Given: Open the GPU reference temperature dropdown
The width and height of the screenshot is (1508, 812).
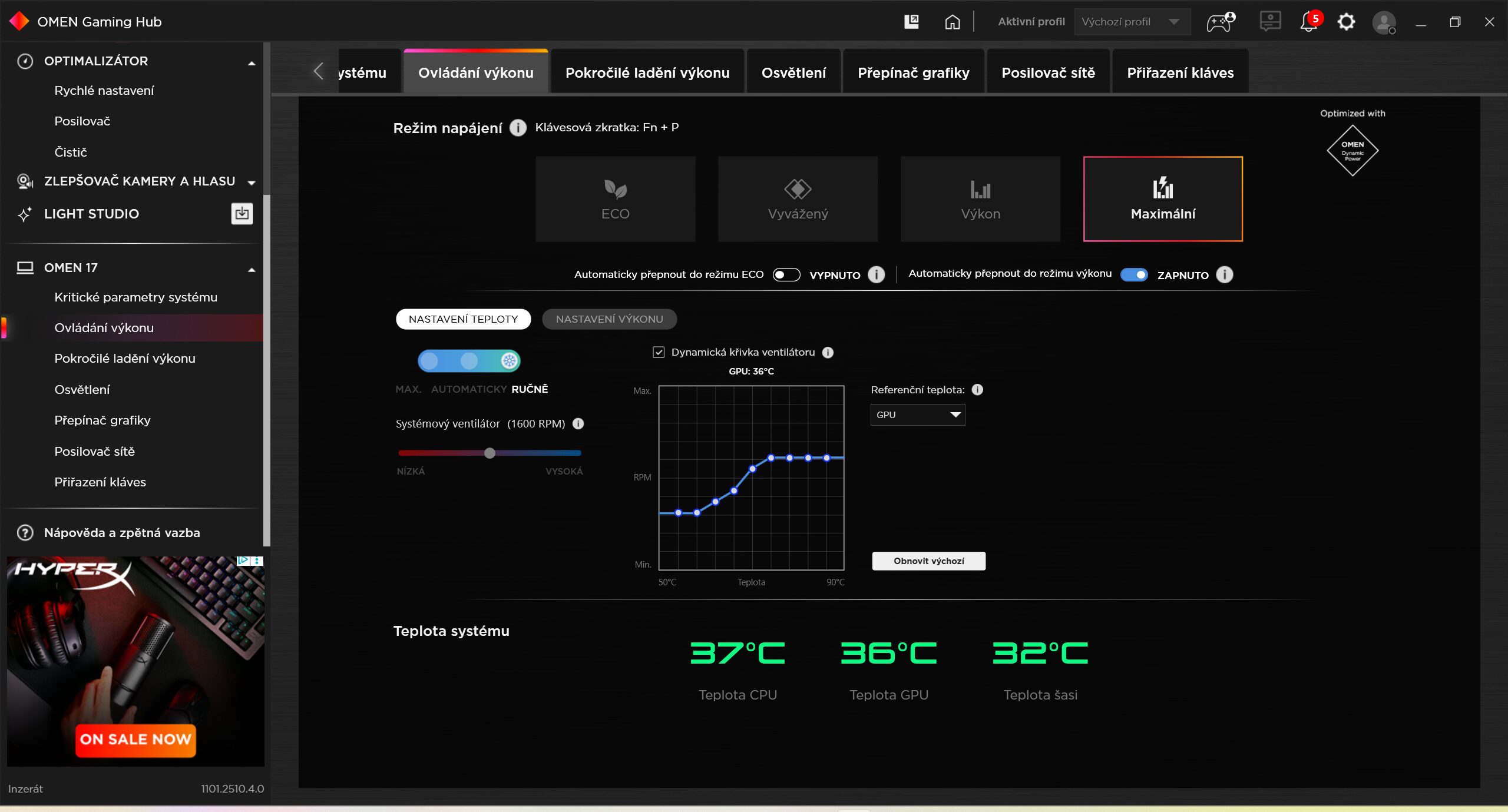Looking at the screenshot, I should (x=917, y=415).
